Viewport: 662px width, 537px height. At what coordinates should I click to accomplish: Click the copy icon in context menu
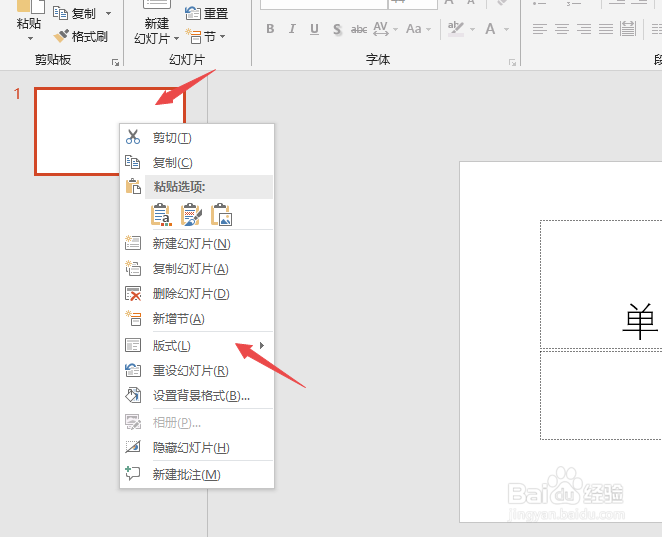pos(133,162)
